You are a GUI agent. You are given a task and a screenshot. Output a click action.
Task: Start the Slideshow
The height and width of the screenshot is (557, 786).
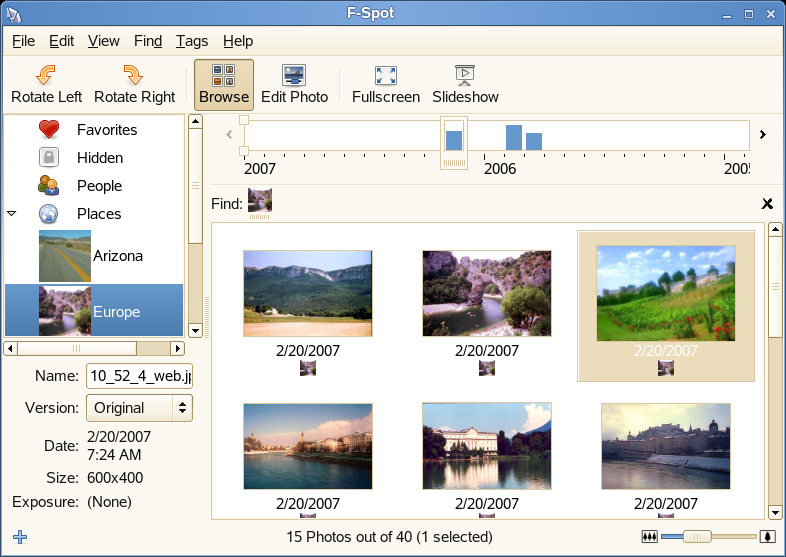465,85
